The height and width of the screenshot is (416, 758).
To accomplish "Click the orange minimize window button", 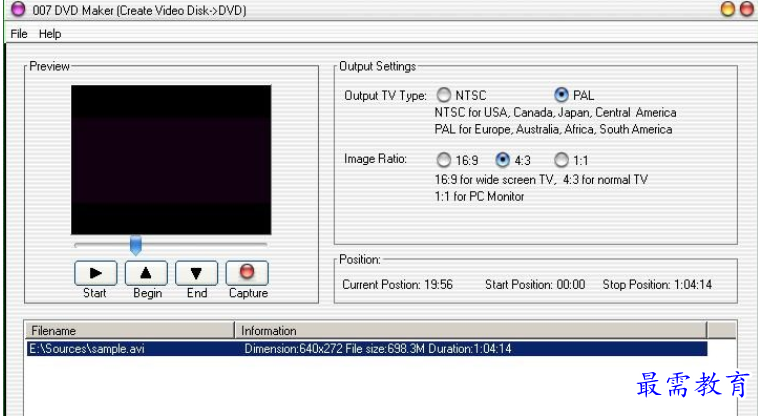I will [728, 9].
